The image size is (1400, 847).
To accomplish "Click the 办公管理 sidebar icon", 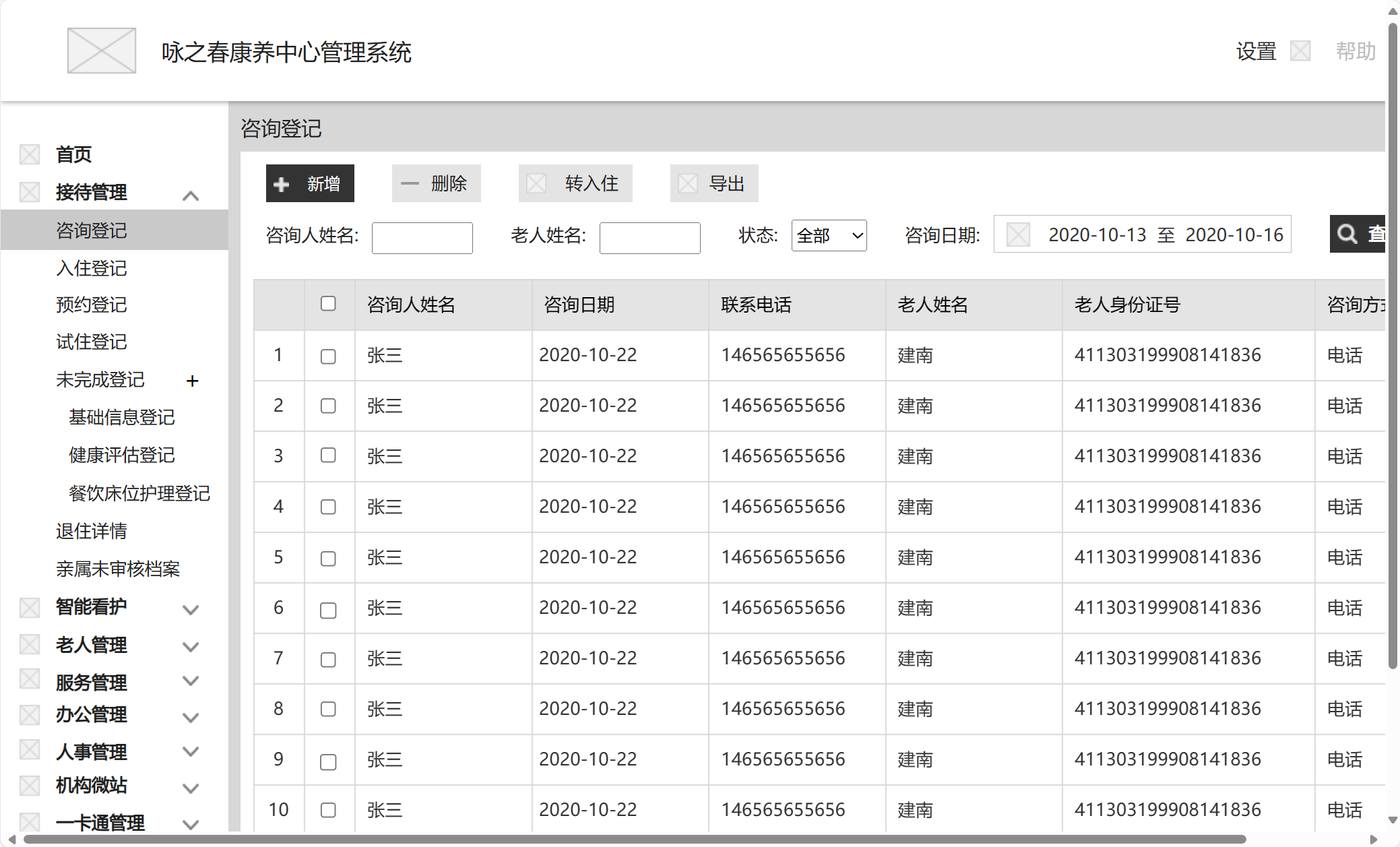I will 30,714.
